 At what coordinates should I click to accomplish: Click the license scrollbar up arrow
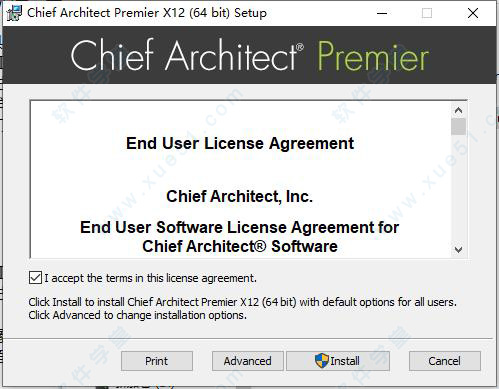point(458,110)
